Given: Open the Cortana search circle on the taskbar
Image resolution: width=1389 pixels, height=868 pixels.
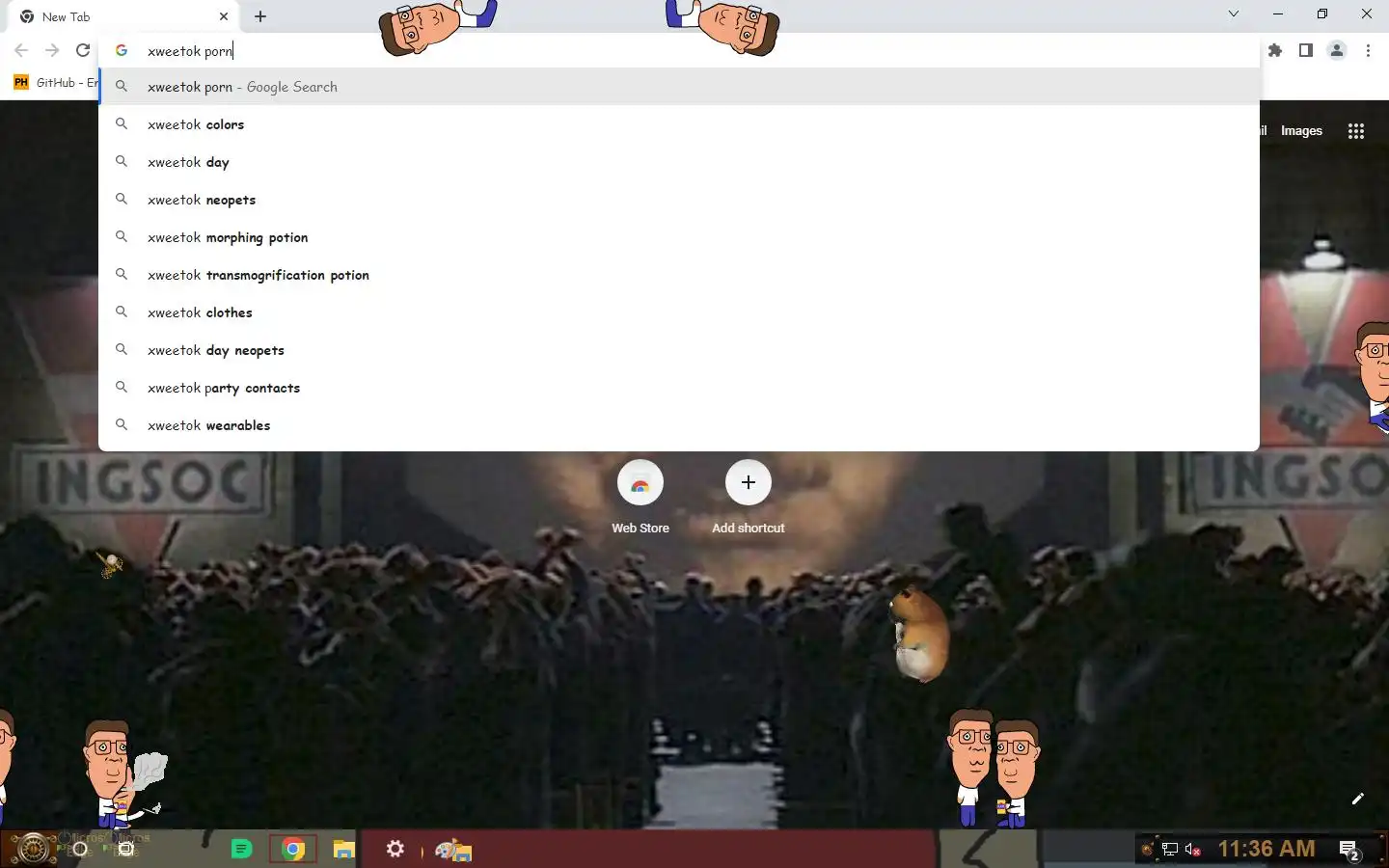Looking at the screenshot, I should click(x=80, y=850).
